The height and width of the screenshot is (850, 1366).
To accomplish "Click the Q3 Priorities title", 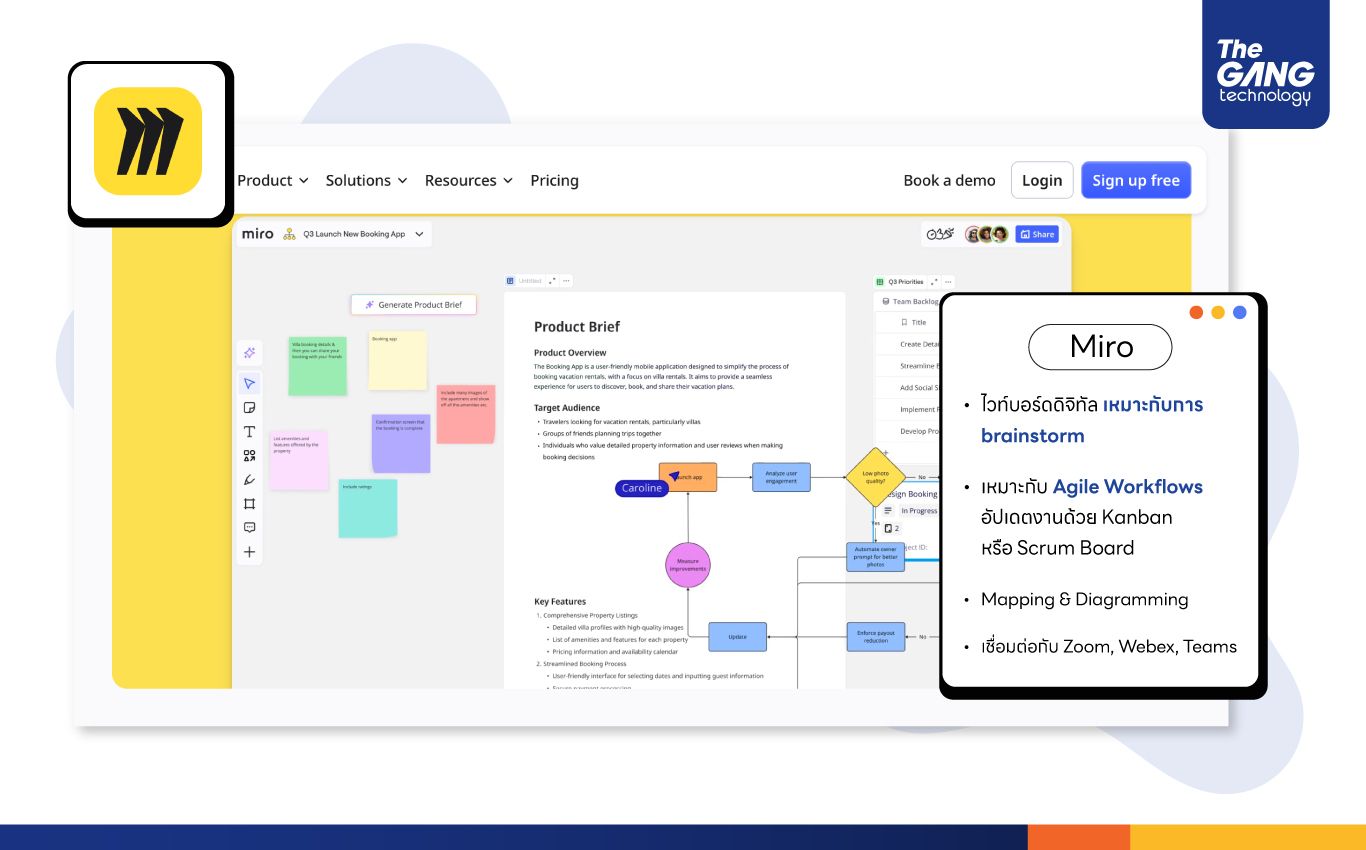I will (x=906, y=282).
